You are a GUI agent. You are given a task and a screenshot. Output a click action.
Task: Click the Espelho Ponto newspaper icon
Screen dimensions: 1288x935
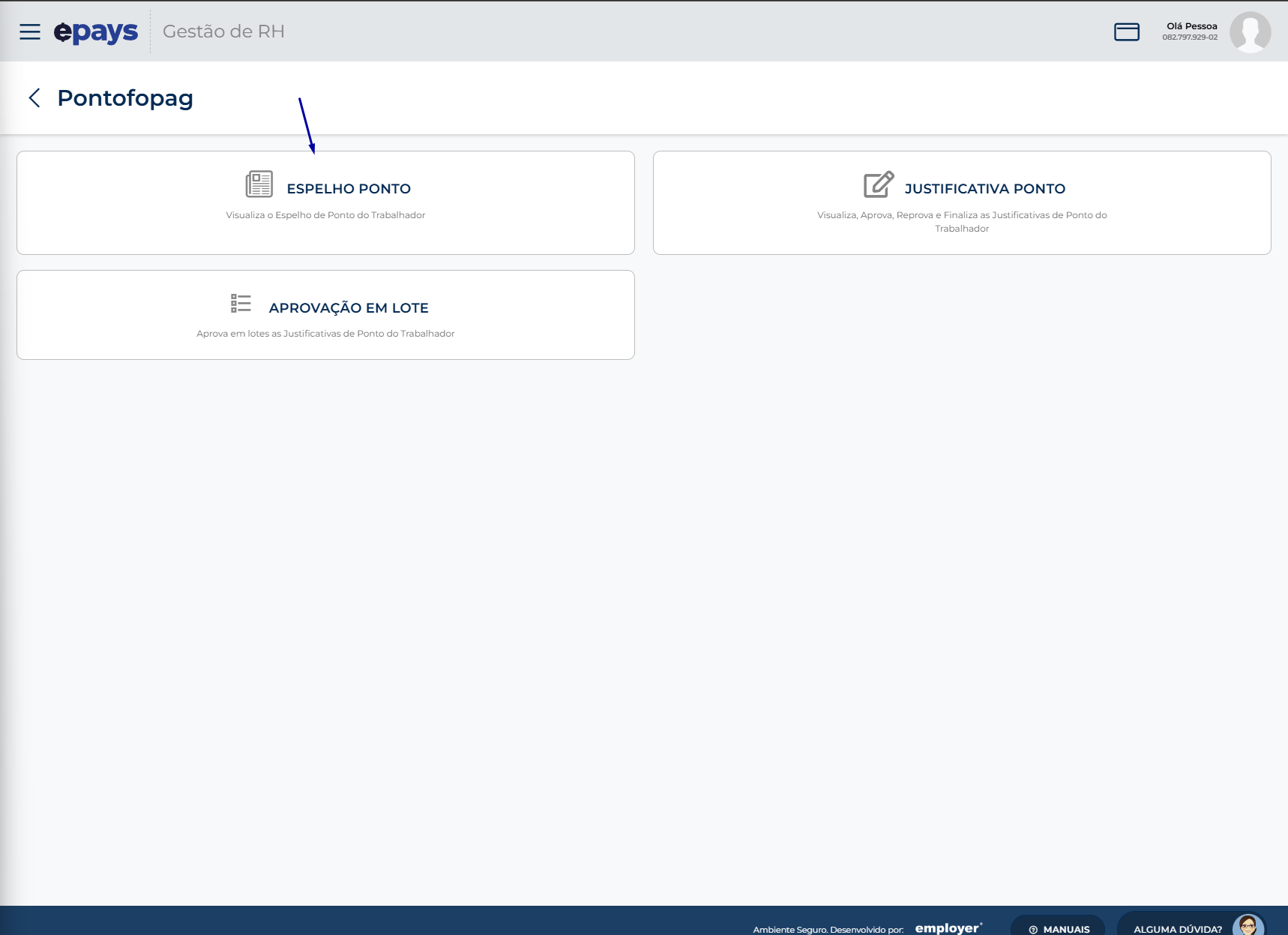click(259, 184)
